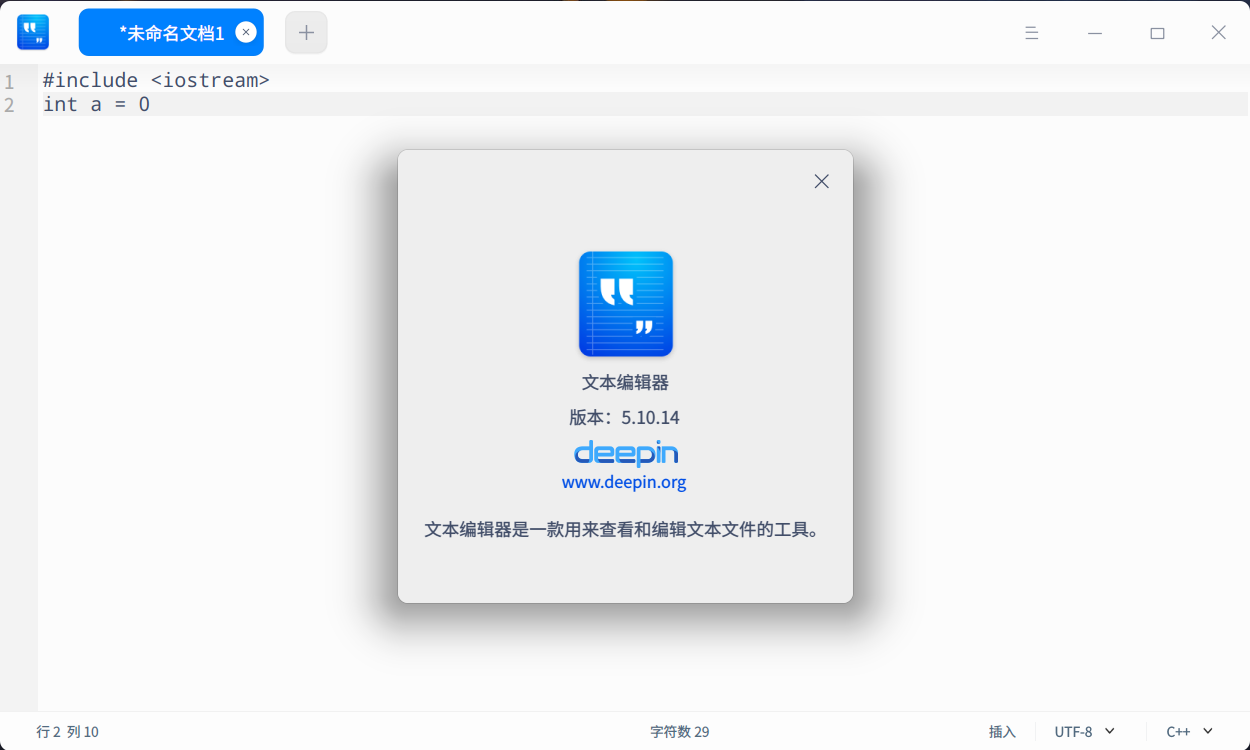The image size is (1250, 750).
Task: Open a new tab with the plus icon
Action: (305, 32)
